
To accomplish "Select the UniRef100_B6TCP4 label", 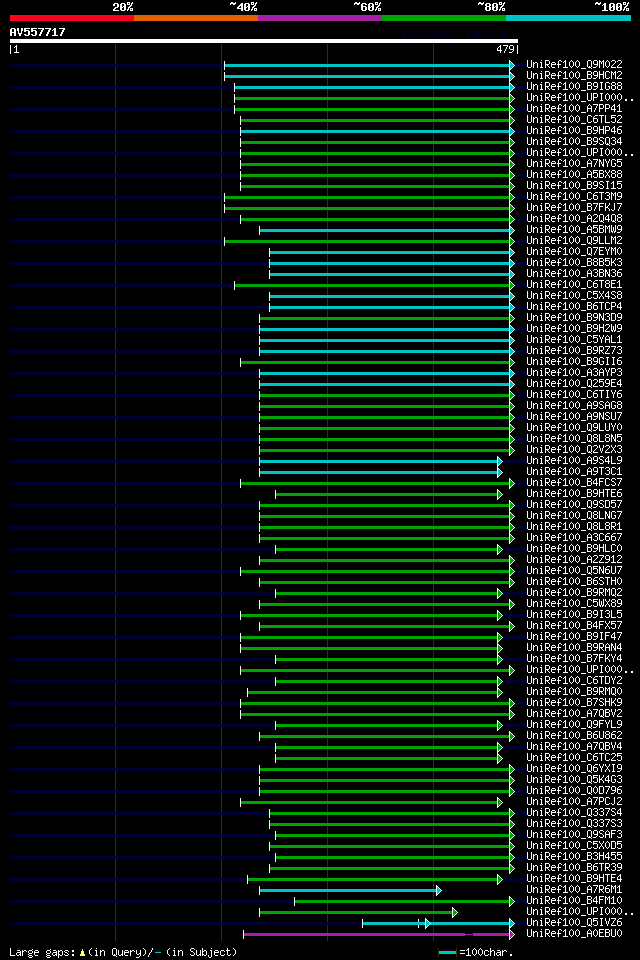I will [x=574, y=307].
